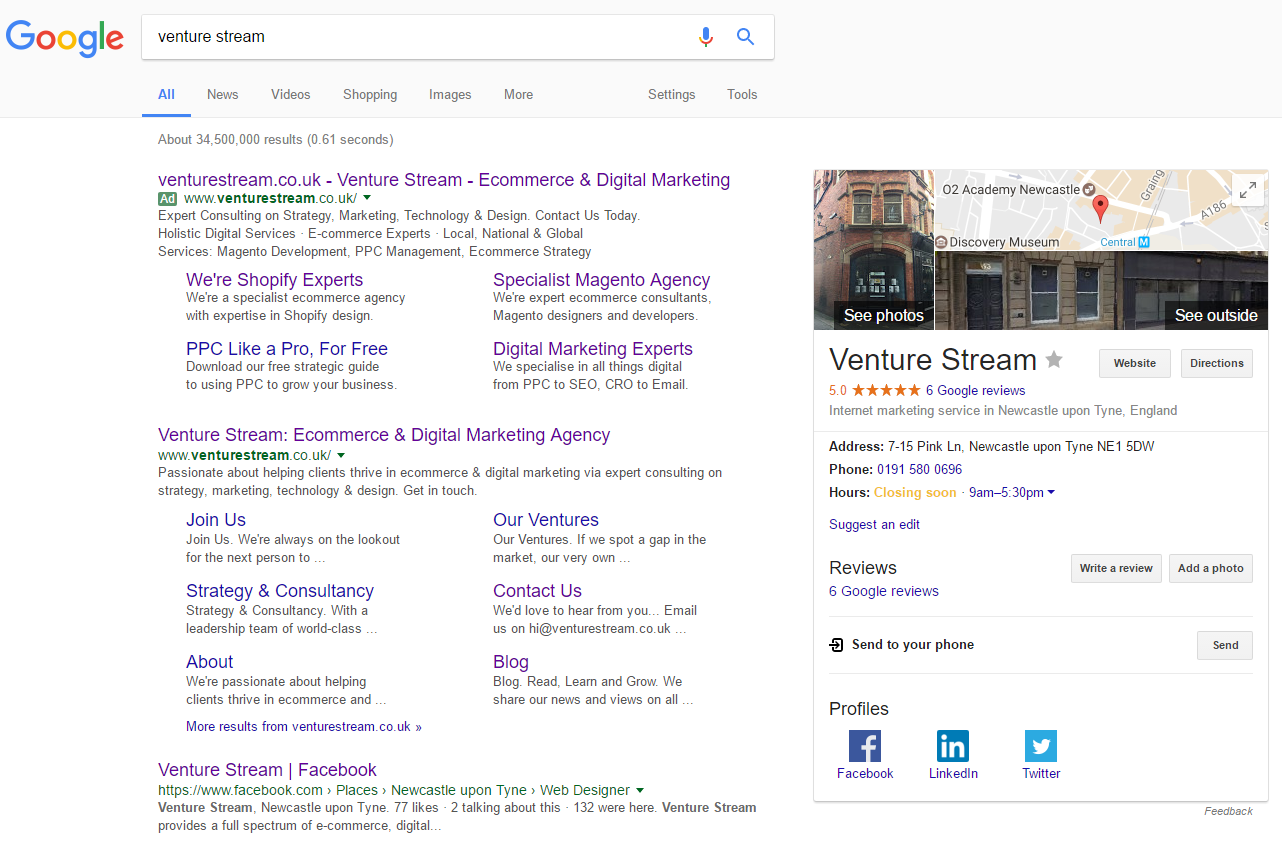This screenshot has height=844, width=1282.
Task: Open the Contact Us sitelink
Action: (537, 591)
